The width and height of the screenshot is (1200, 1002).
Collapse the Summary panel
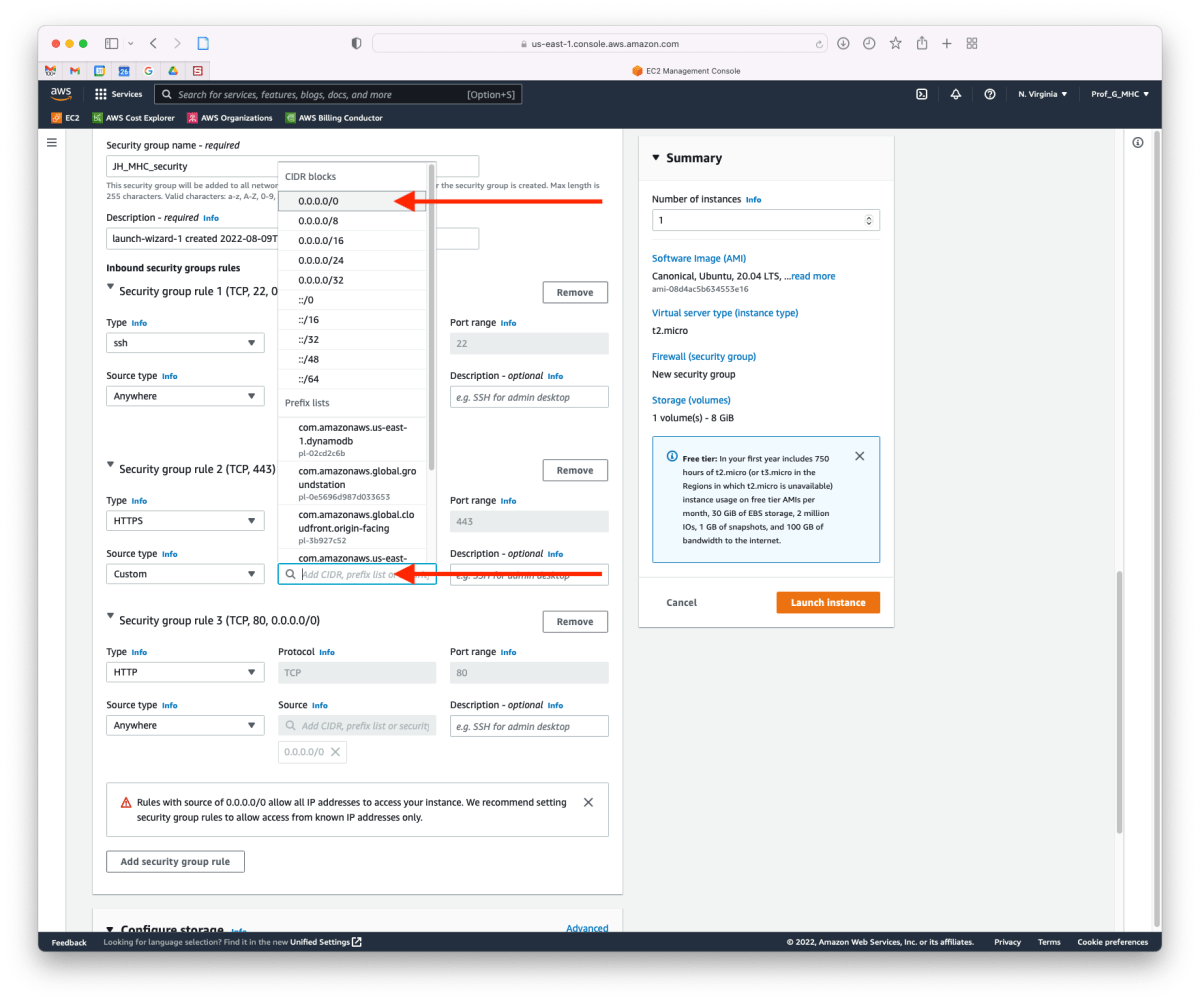tap(656, 158)
